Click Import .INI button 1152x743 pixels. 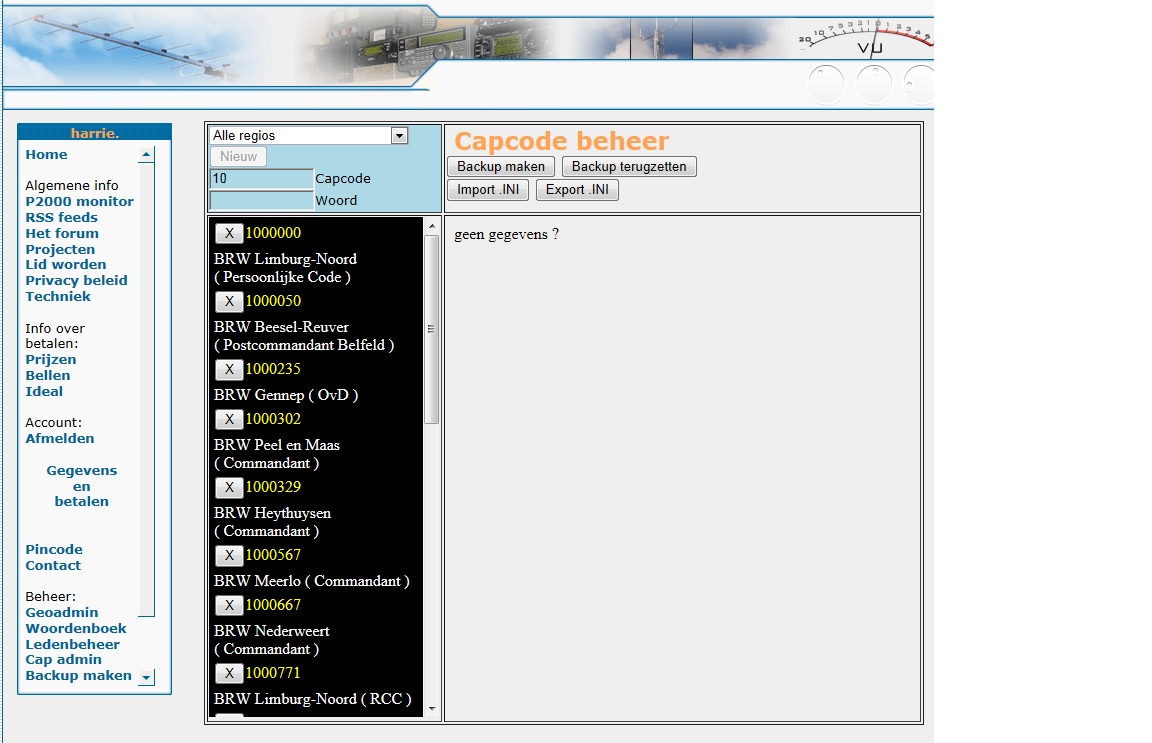click(488, 190)
